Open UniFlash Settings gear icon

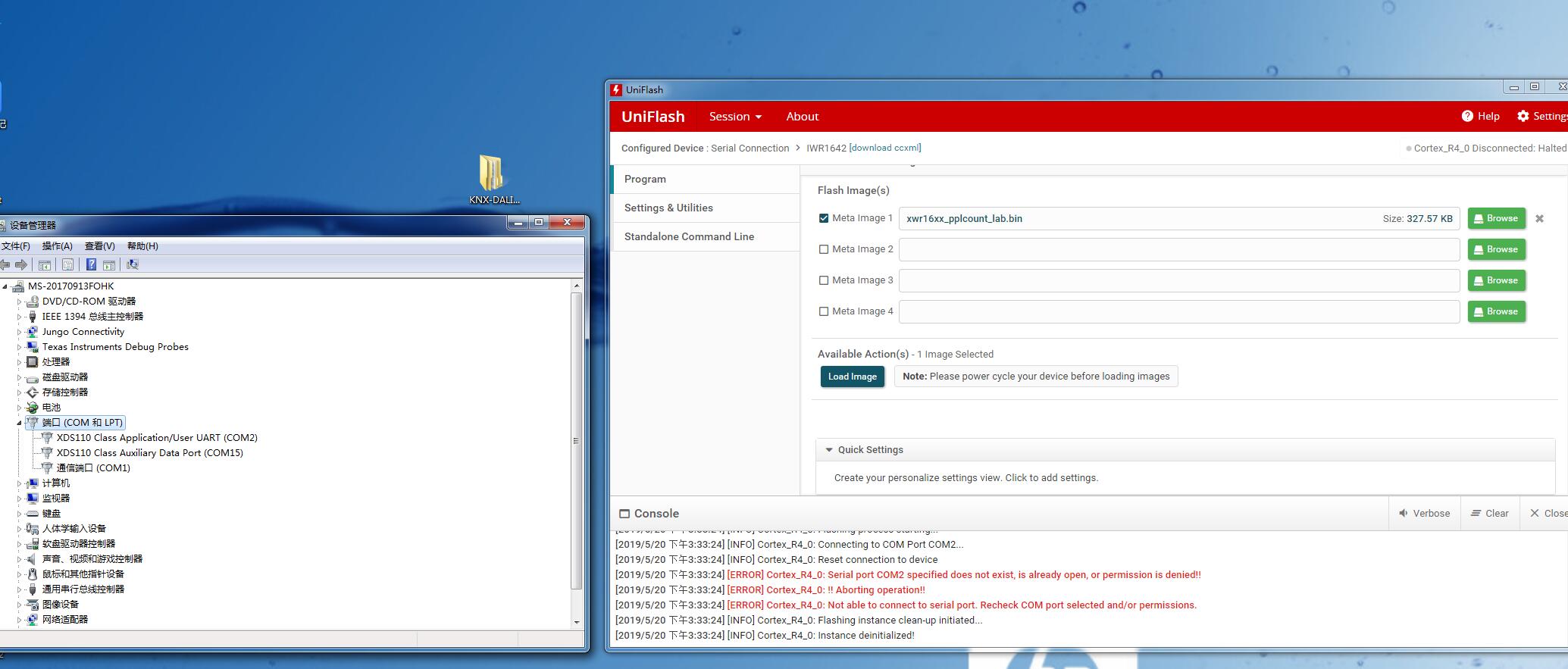coord(1523,116)
